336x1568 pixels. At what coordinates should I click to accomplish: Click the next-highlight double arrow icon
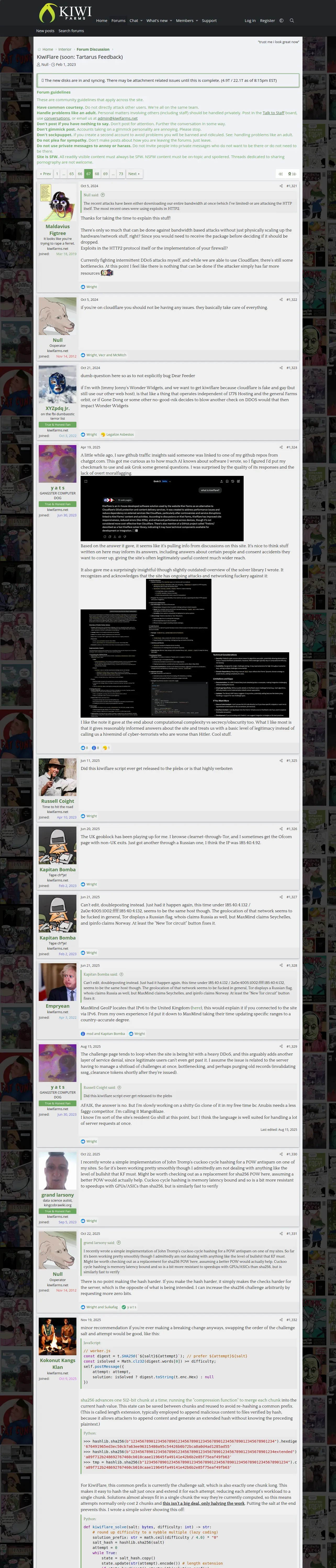click(295, 174)
